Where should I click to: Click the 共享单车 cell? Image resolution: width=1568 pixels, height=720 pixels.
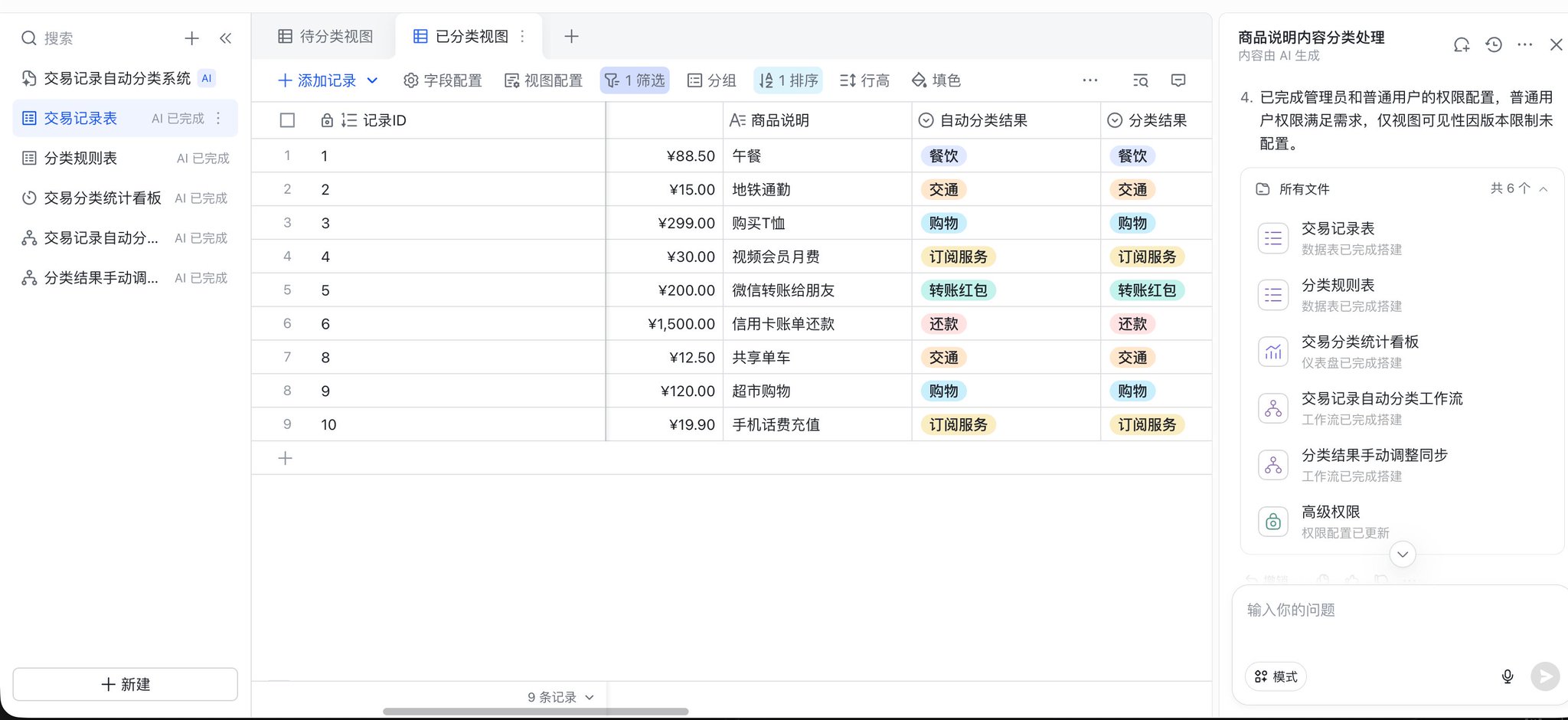[x=817, y=357]
